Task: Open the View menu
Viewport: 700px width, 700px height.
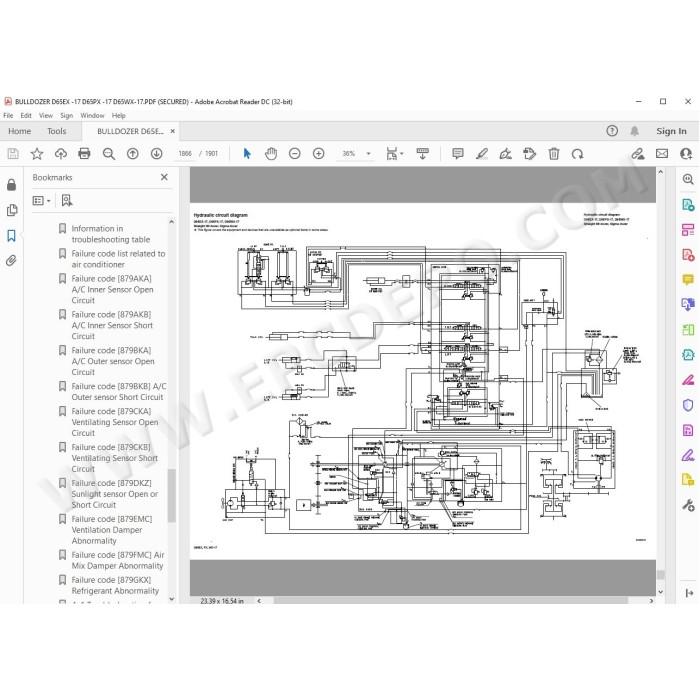Action: click(x=46, y=115)
